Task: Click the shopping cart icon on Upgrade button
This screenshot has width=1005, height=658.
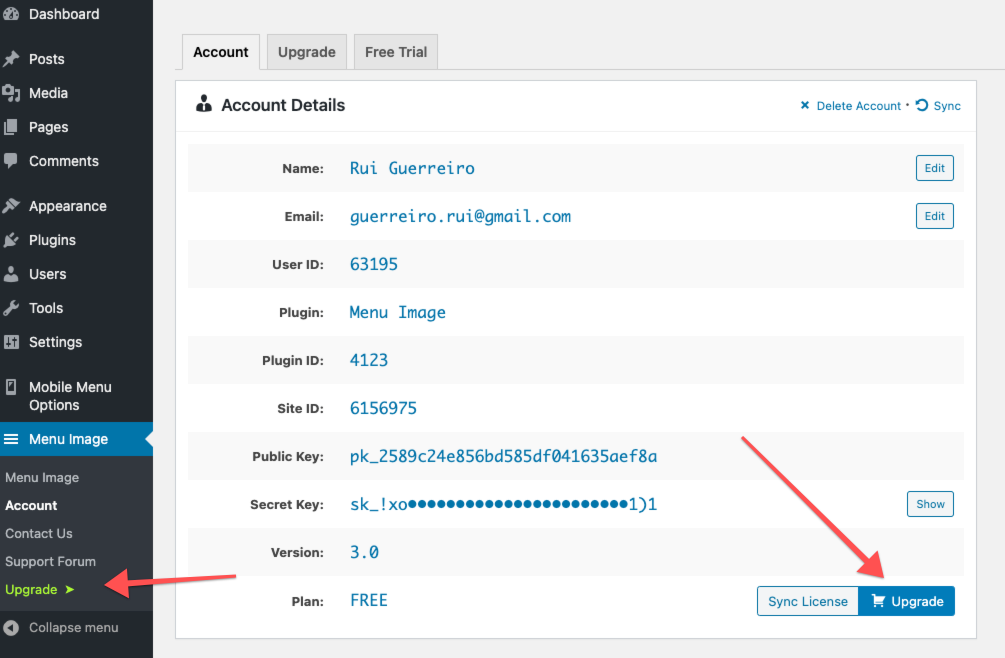Action: point(878,600)
